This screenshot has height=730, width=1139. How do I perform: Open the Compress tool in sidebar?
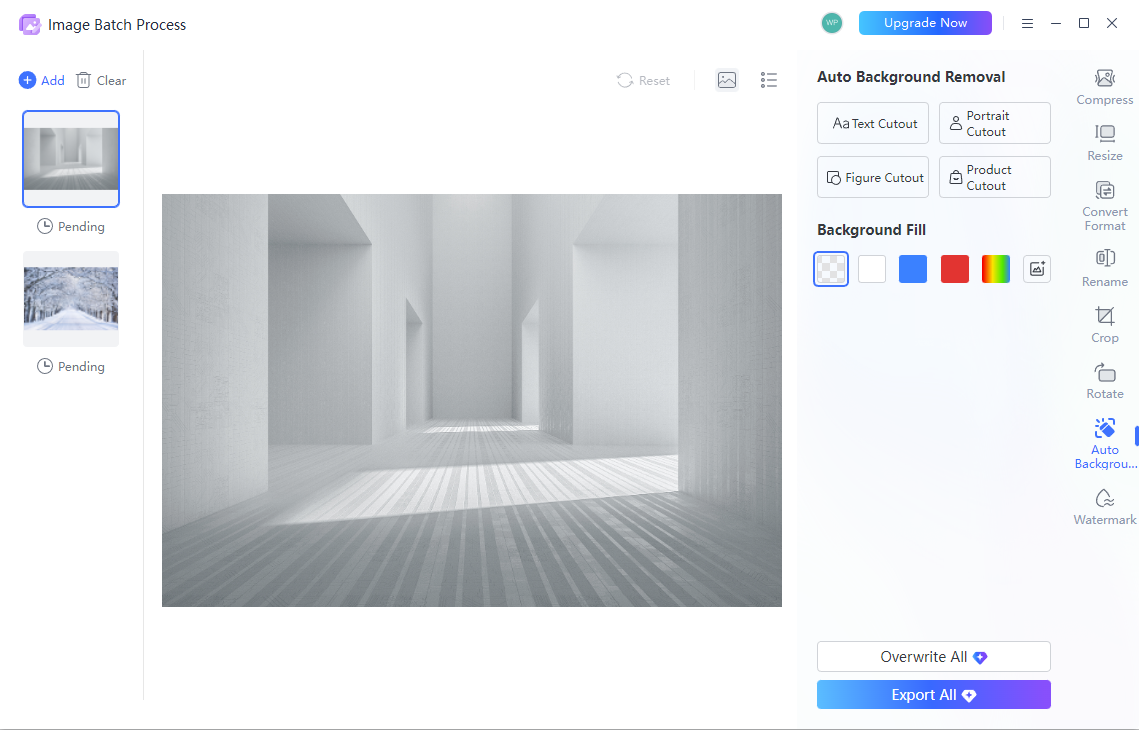(1104, 87)
